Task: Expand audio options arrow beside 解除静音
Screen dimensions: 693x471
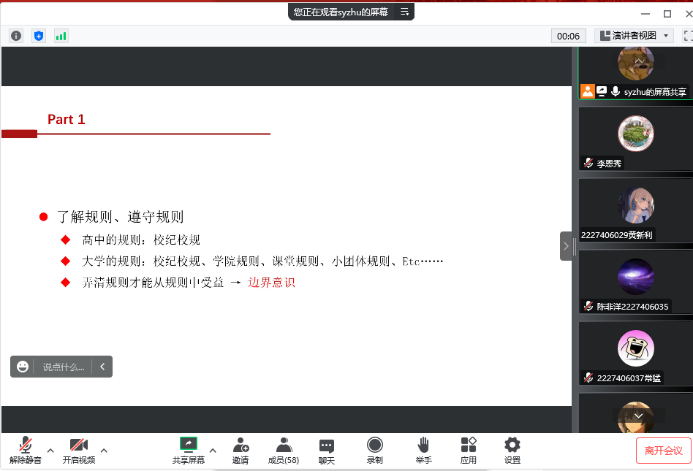Action: point(50,449)
